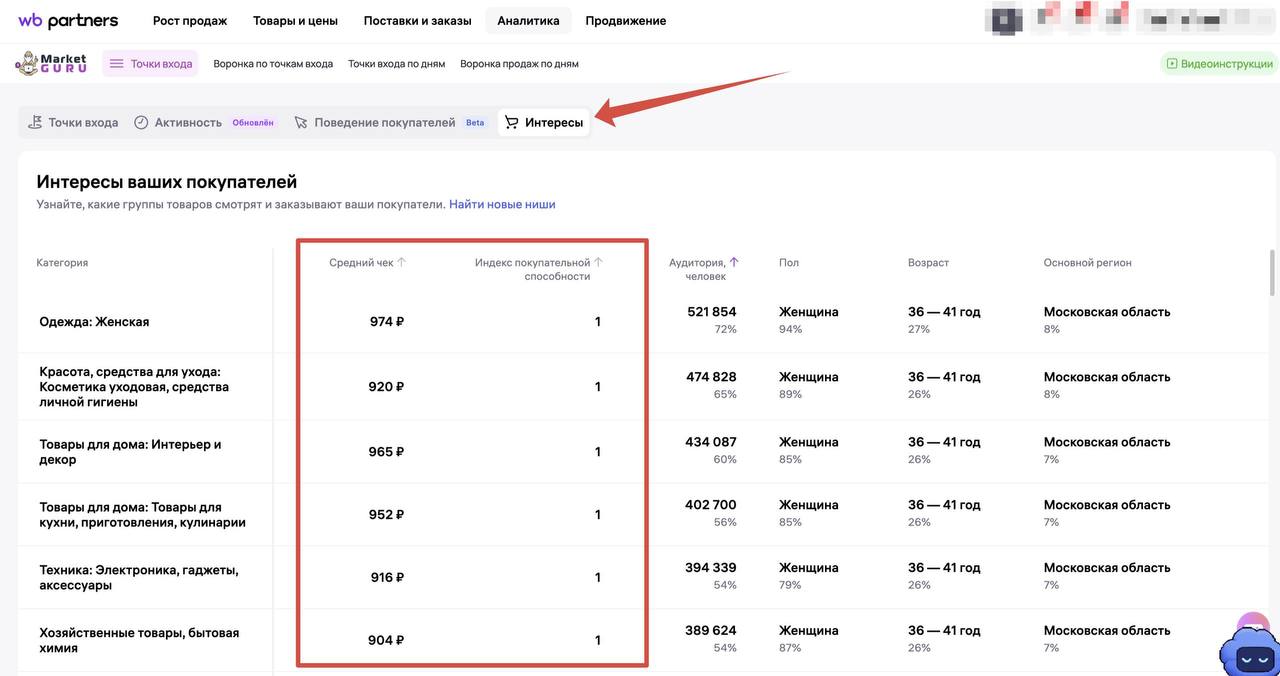This screenshot has width=1280, height=676.
Task: Click audience value 394 339
Action: (711, 568)
